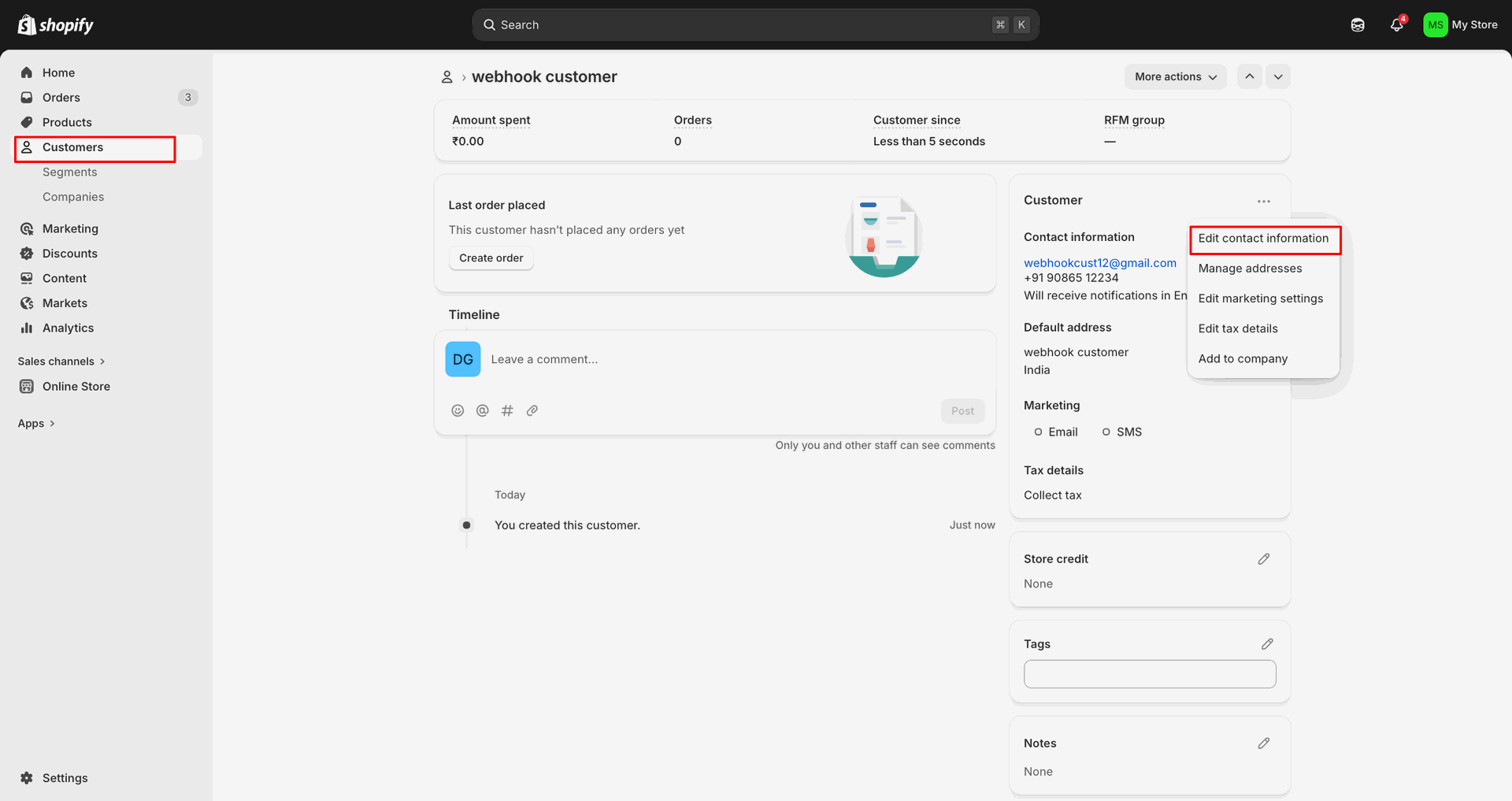This screenshot has width=1512, height=801.
Task: Mention staff with @ icon
Action: (483, 410)
